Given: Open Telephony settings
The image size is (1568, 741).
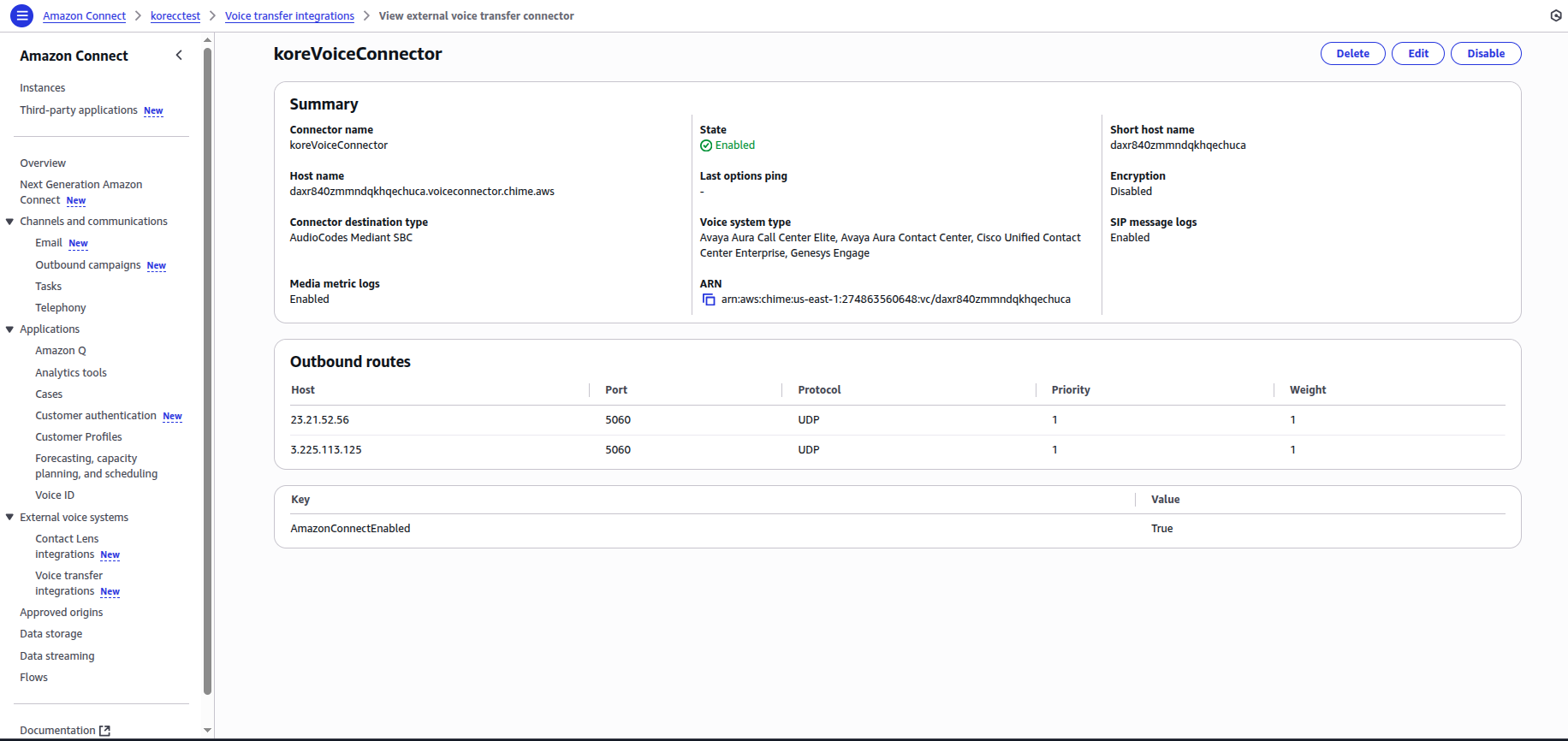Looking at the screenshot, I should point(61,308).
